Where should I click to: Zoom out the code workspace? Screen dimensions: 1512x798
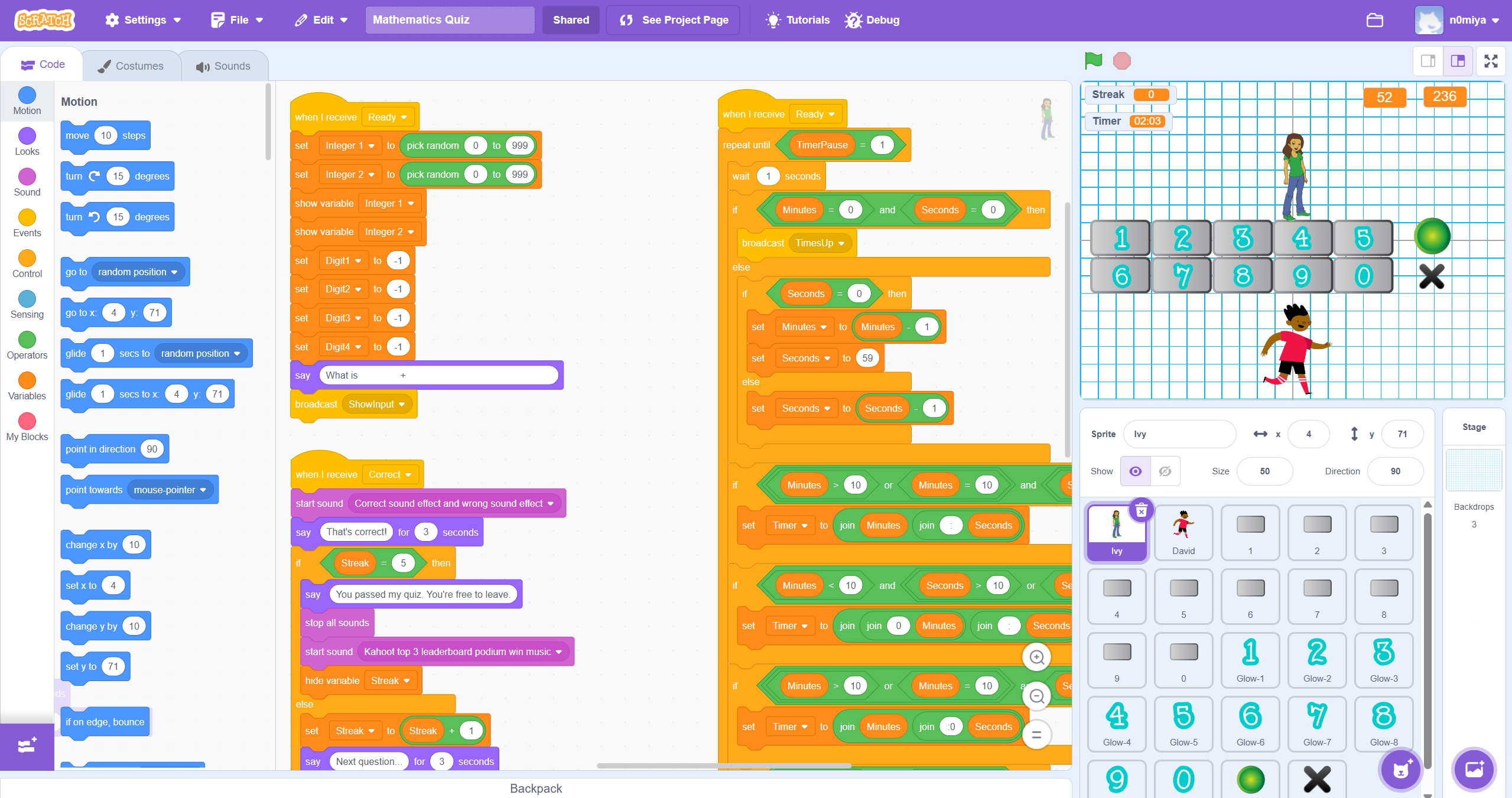[1037, 696]
